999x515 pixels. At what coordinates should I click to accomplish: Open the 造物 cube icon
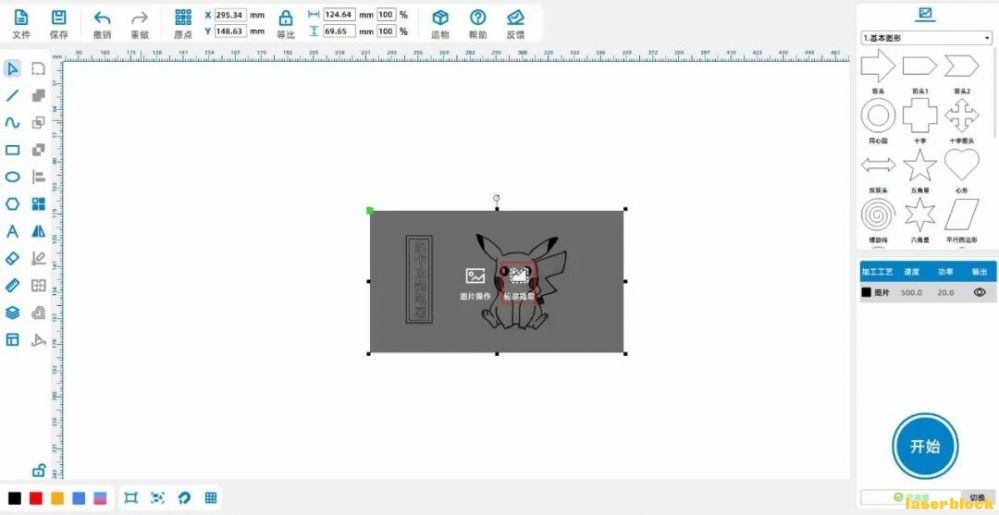coord(440,18)
